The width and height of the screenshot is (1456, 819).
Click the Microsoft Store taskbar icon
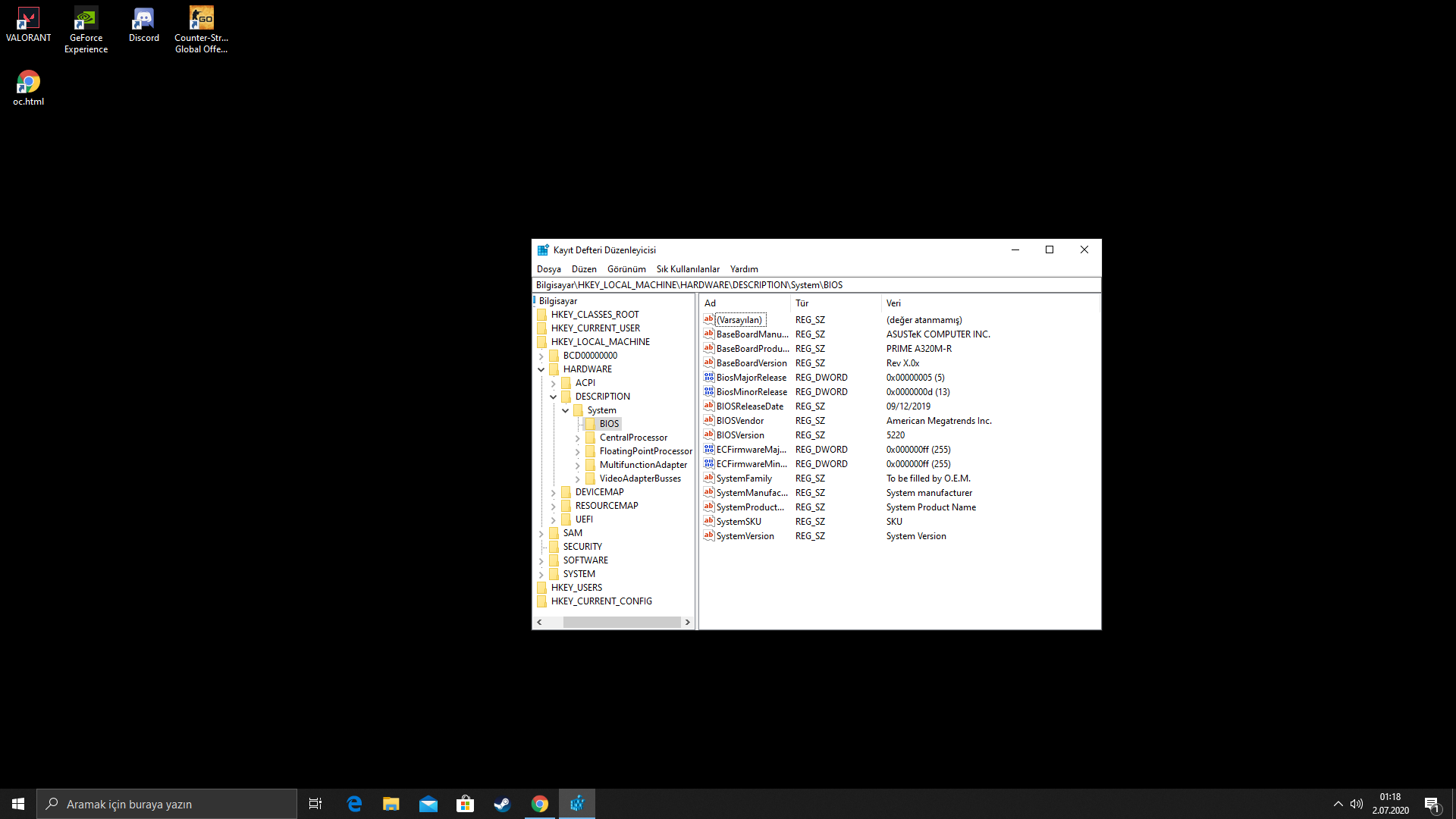pos(465,804)
